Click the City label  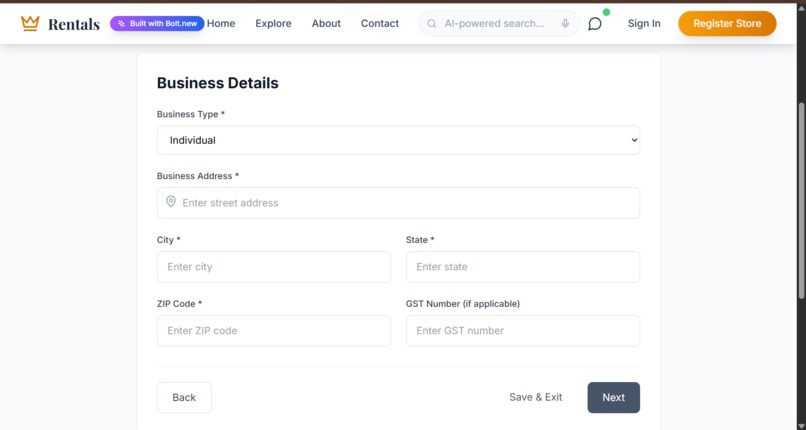[x=169, y=240]
